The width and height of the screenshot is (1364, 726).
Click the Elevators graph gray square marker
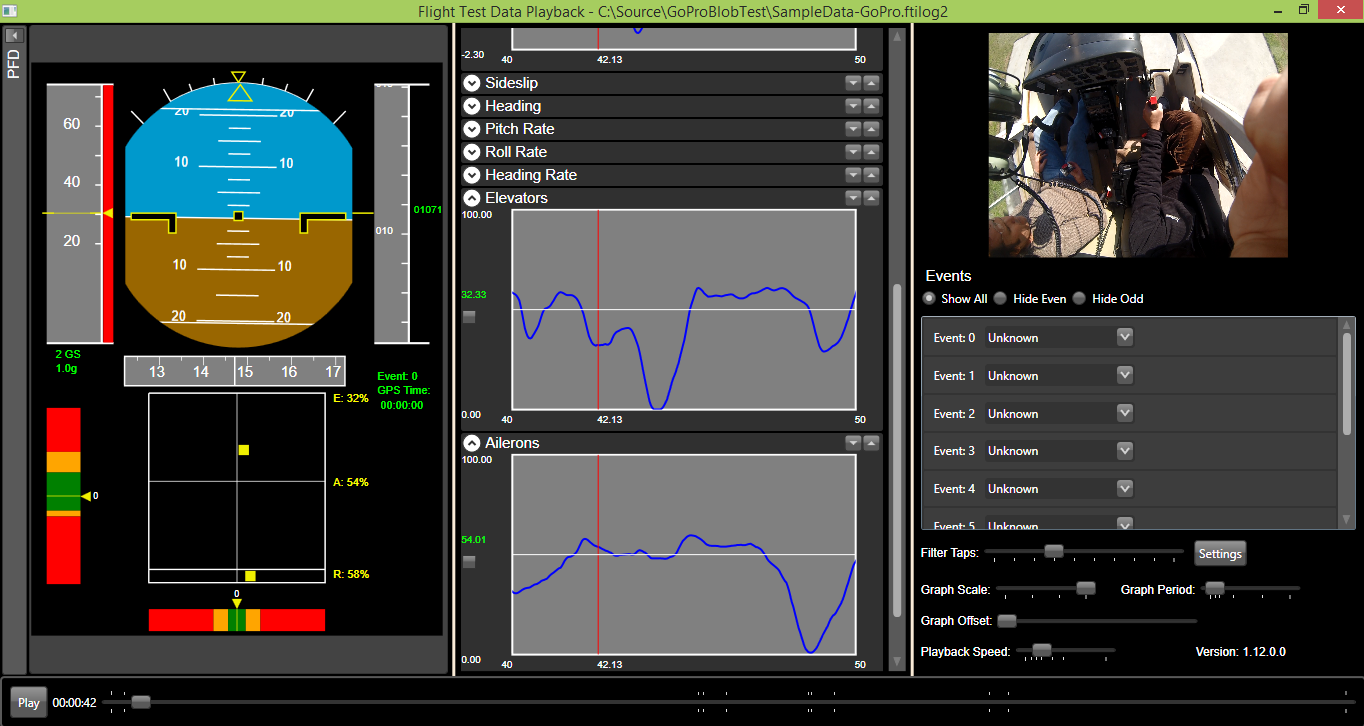[x=469, y=317]
